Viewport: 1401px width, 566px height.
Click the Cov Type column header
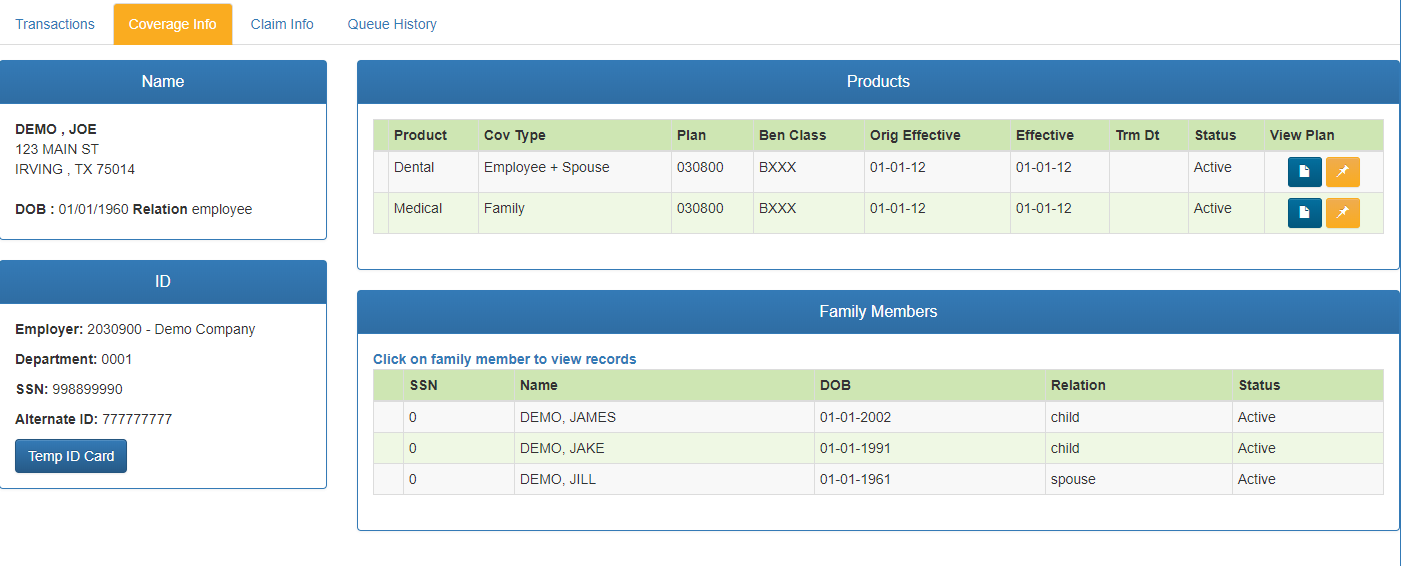pos(515,135)
